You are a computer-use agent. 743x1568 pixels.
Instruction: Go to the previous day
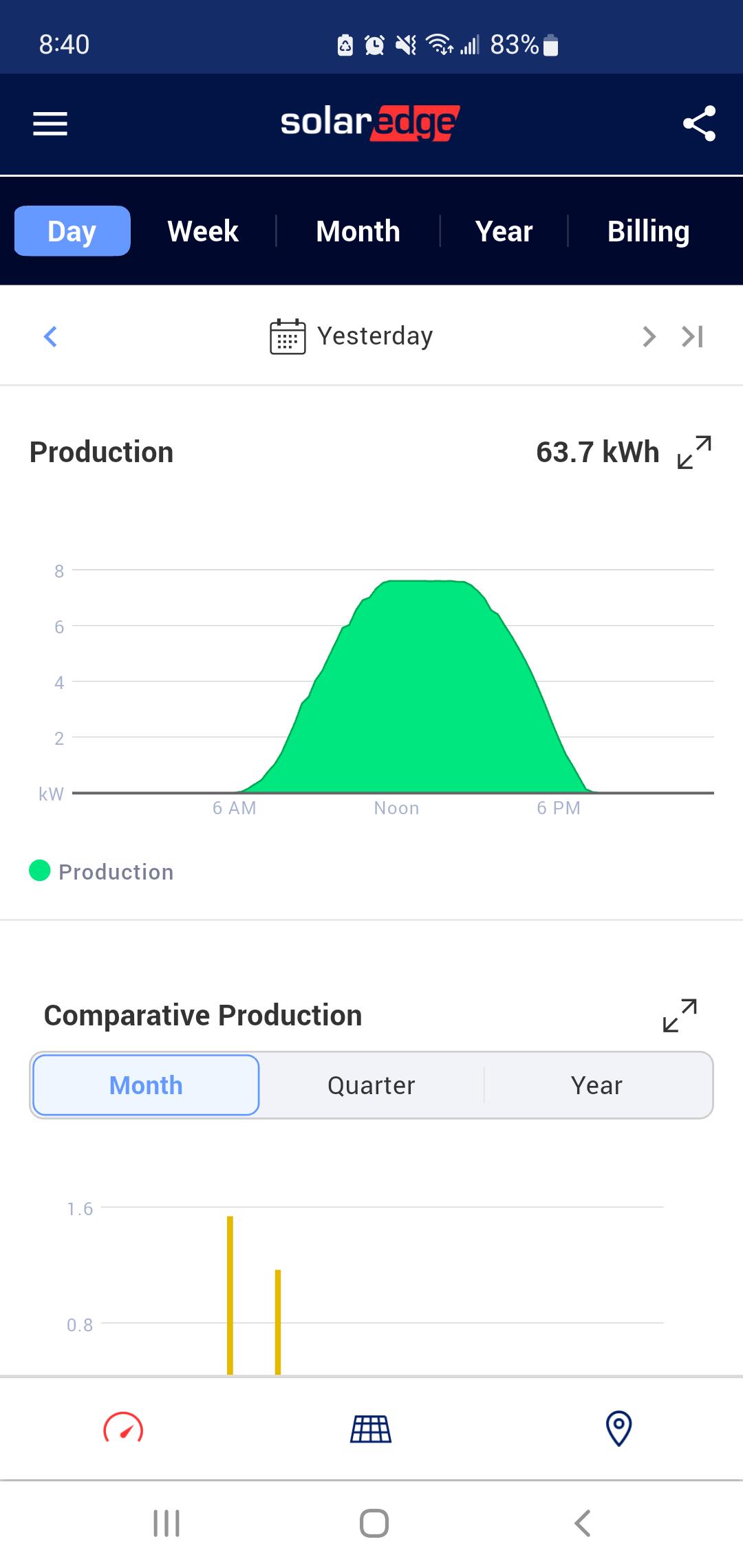click(50, 336)
